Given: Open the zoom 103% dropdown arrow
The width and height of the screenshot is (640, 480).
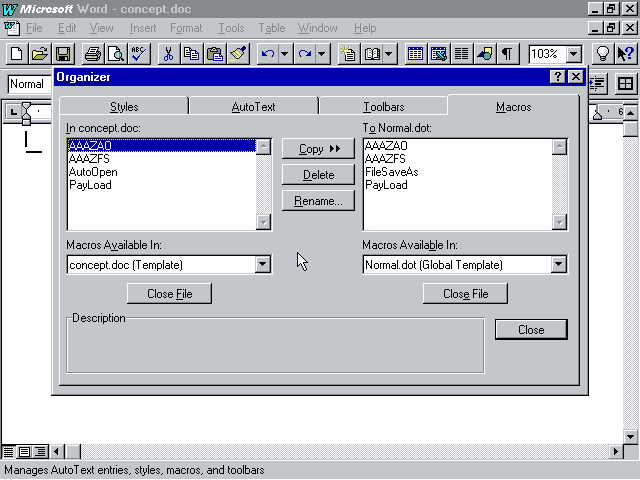Looking at the screenshot, I should pos(574,53).
